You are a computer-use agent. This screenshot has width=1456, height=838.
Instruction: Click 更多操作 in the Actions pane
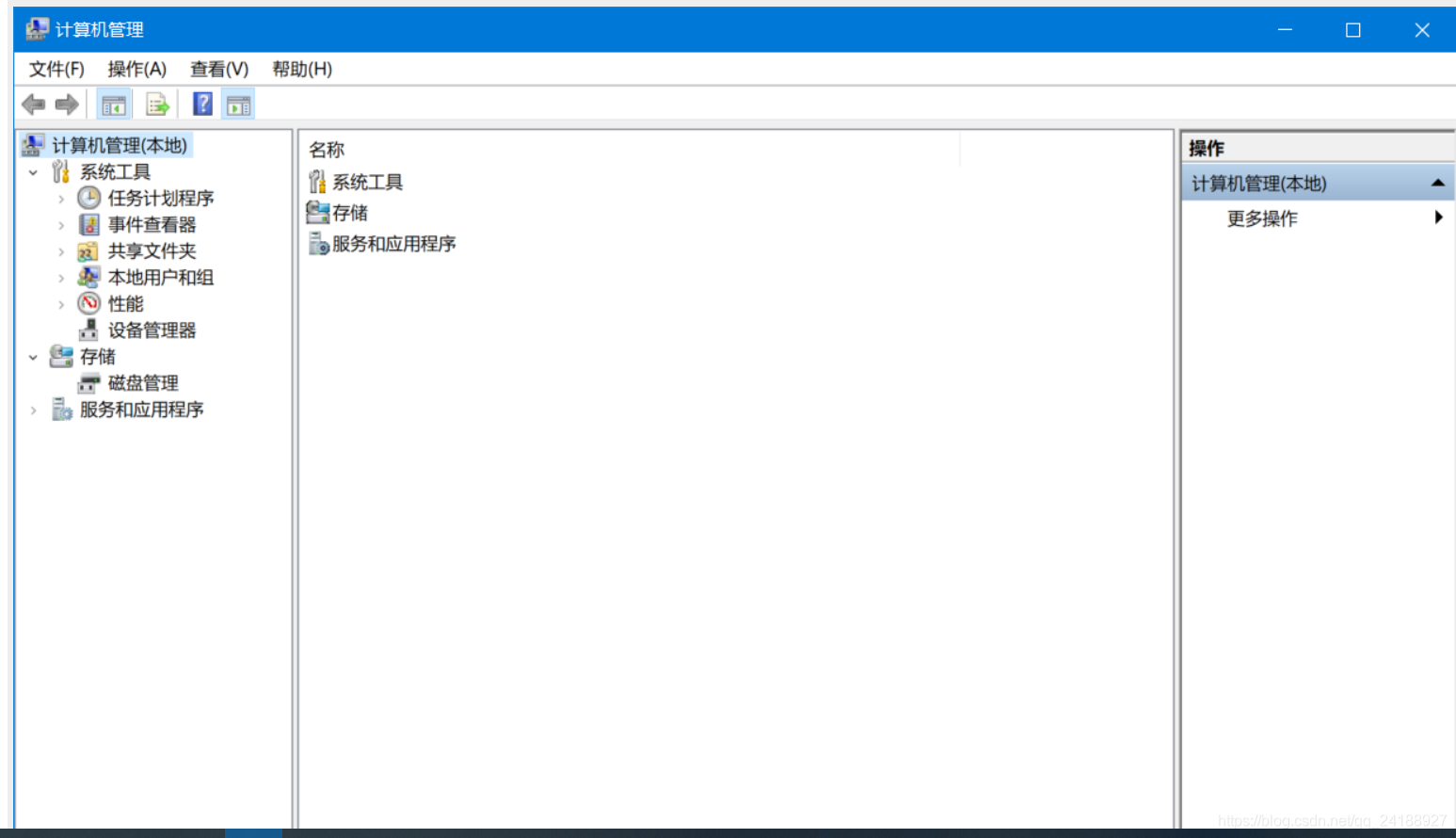pos(1261,218)
